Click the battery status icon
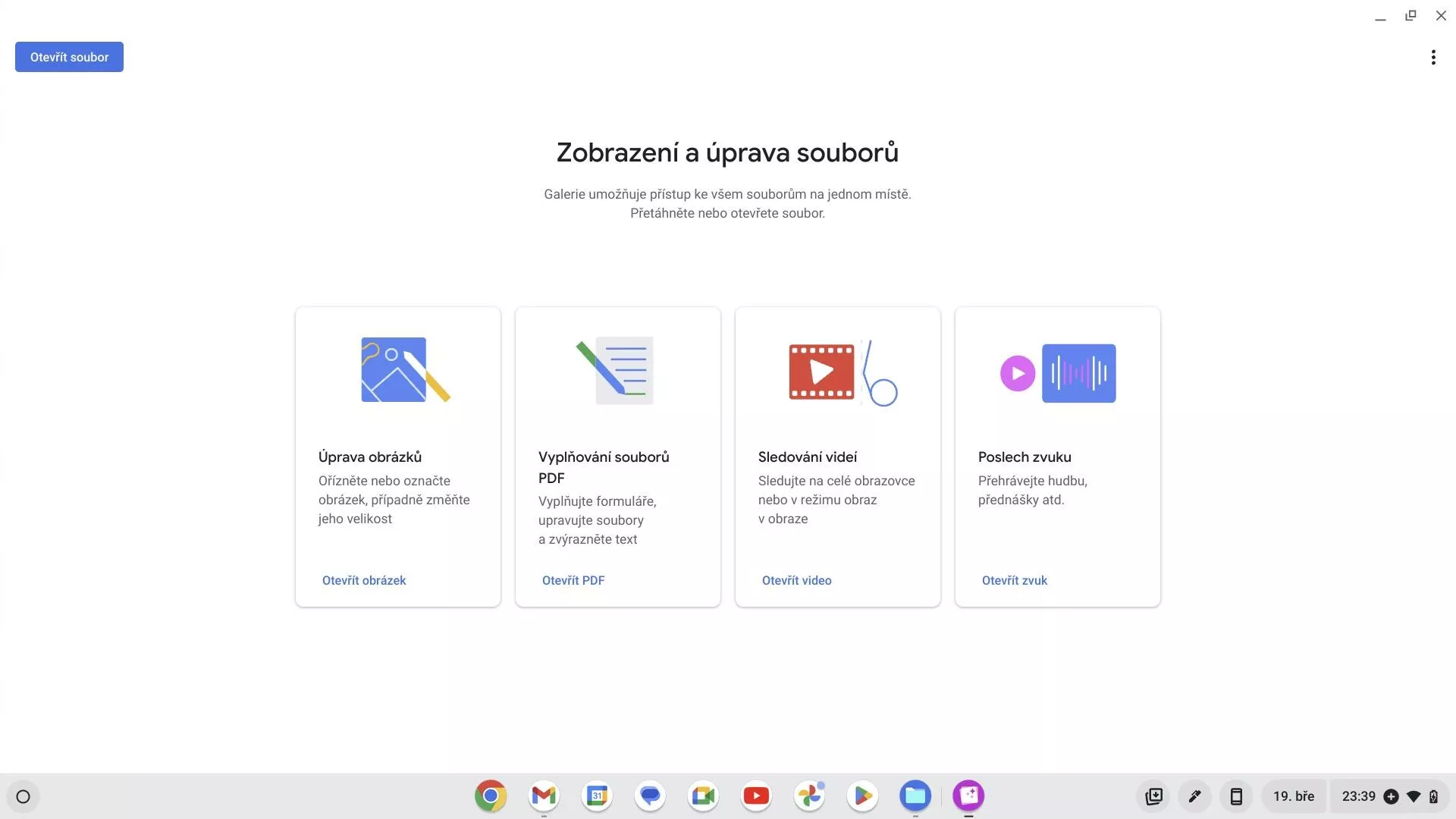The height and width of the screenshot is (819, 1456). coord(1433,796)
